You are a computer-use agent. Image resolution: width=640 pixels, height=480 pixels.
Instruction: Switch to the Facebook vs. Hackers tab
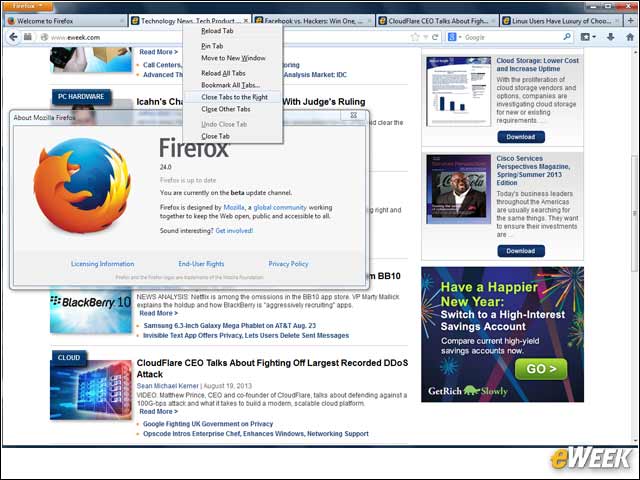(313, 21)
